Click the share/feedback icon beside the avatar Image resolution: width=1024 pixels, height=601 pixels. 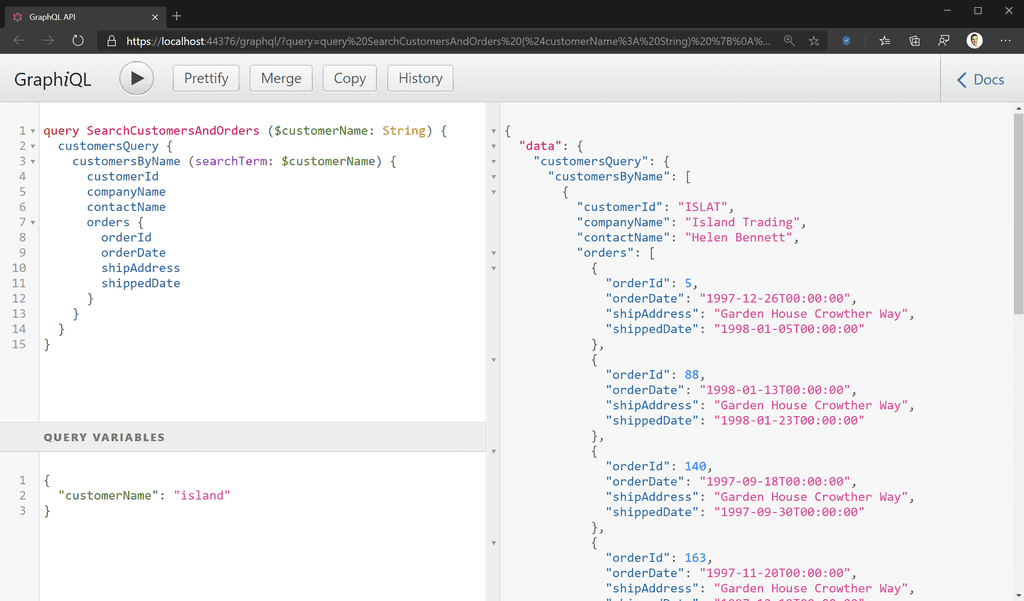pyautogui.click(x=944, y=40)
